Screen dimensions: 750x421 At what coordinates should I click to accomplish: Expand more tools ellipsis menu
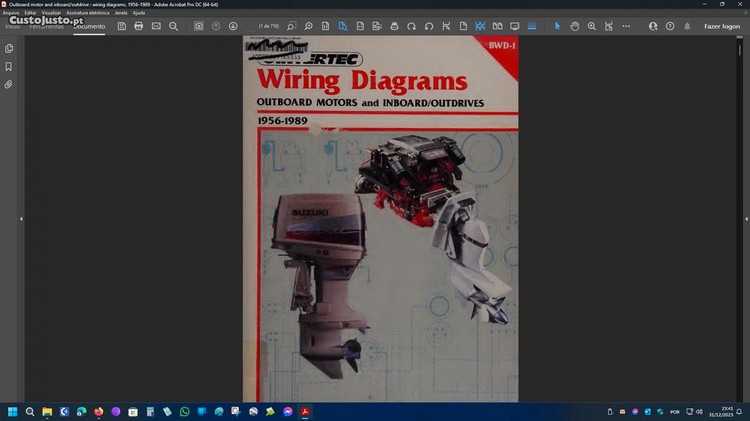tap(626, 26)
